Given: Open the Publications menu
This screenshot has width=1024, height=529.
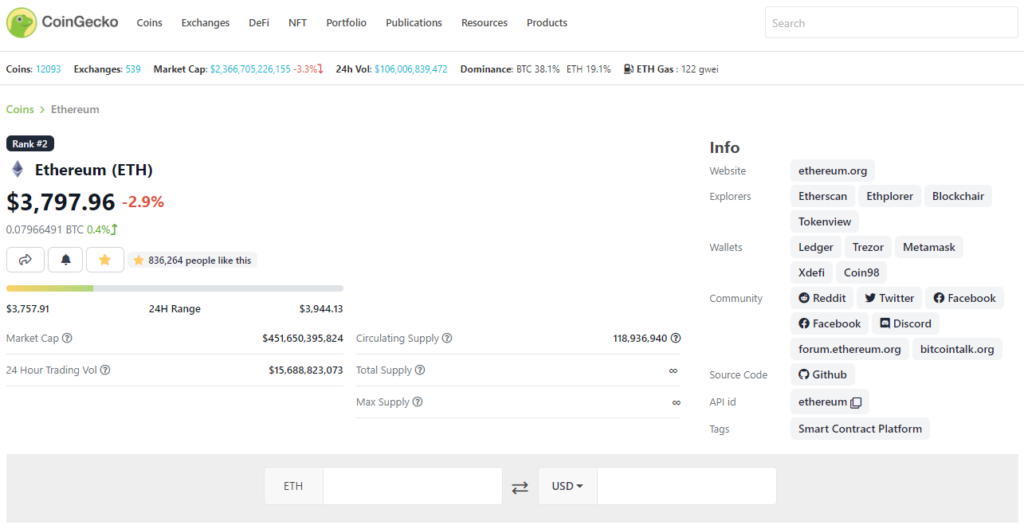Looking at the screenshot, I should pos(414,23).
